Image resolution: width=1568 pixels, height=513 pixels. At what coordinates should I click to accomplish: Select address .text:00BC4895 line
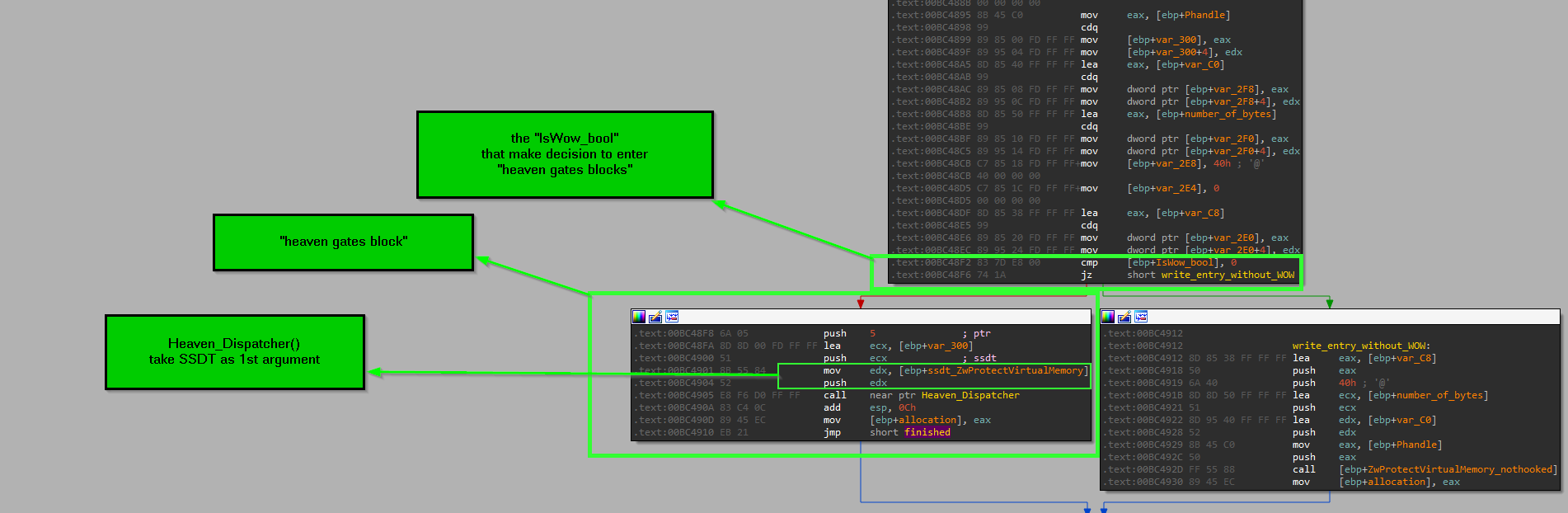pos(1096,15)
